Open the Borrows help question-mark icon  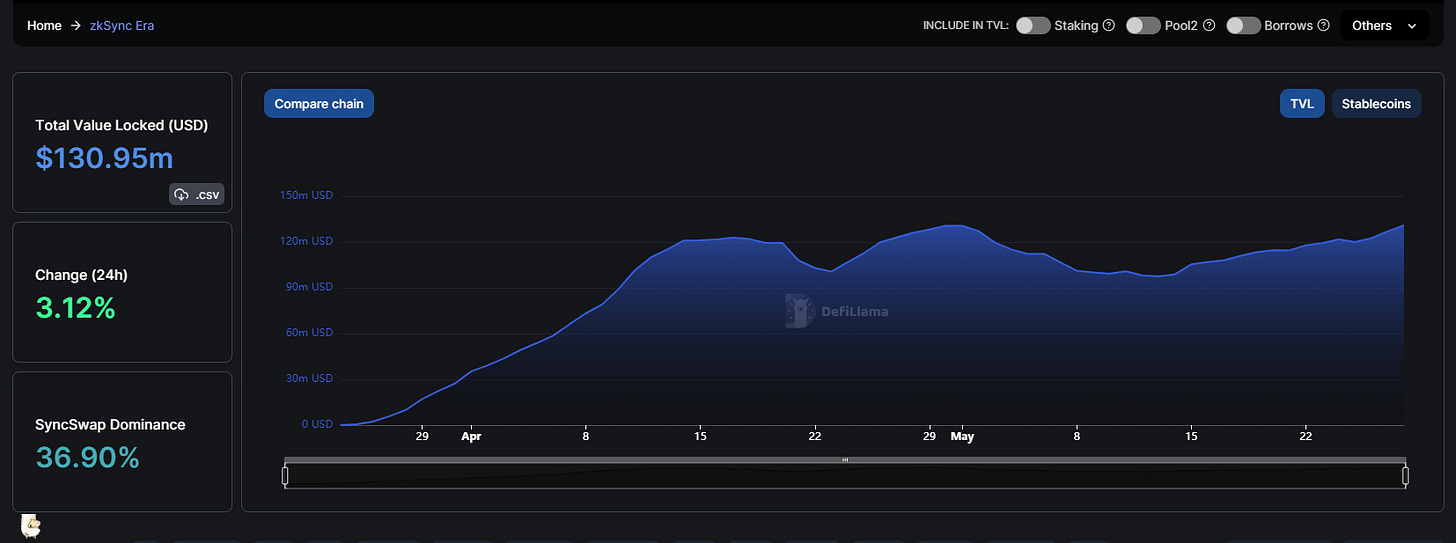pyautogui.click(x=1324, y=26)
